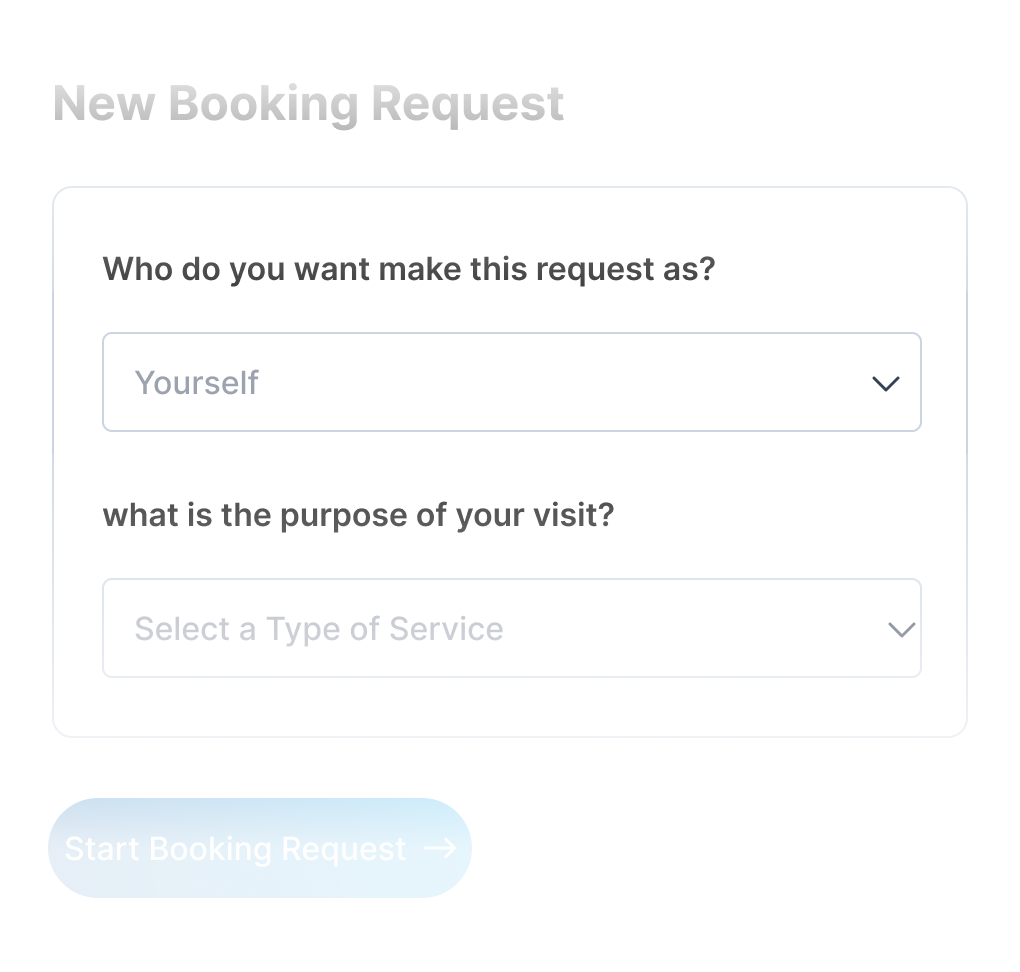This screenshot has height=972, width=1020.
Task: Click the dark down-chevron right of 'Yourself'
Action: (886, 383)
